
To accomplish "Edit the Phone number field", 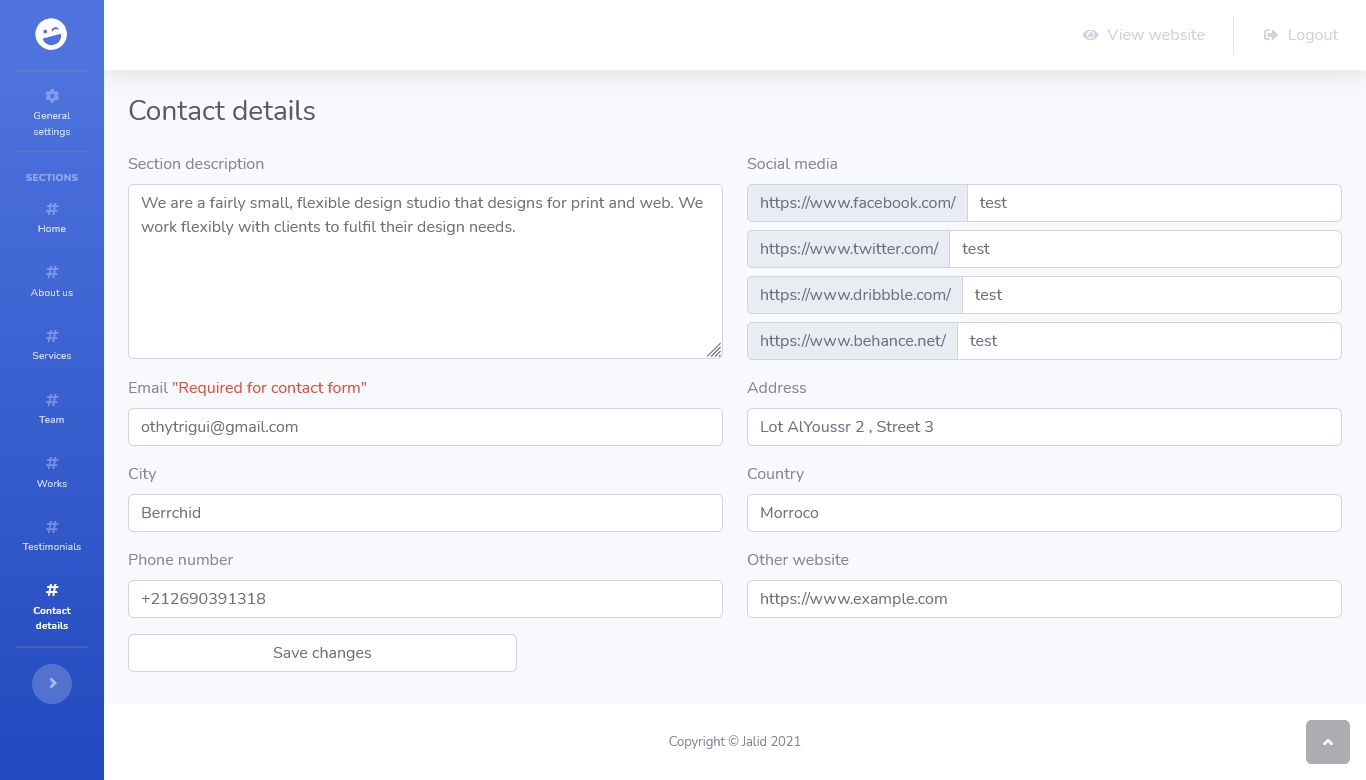I will (425, 599).
